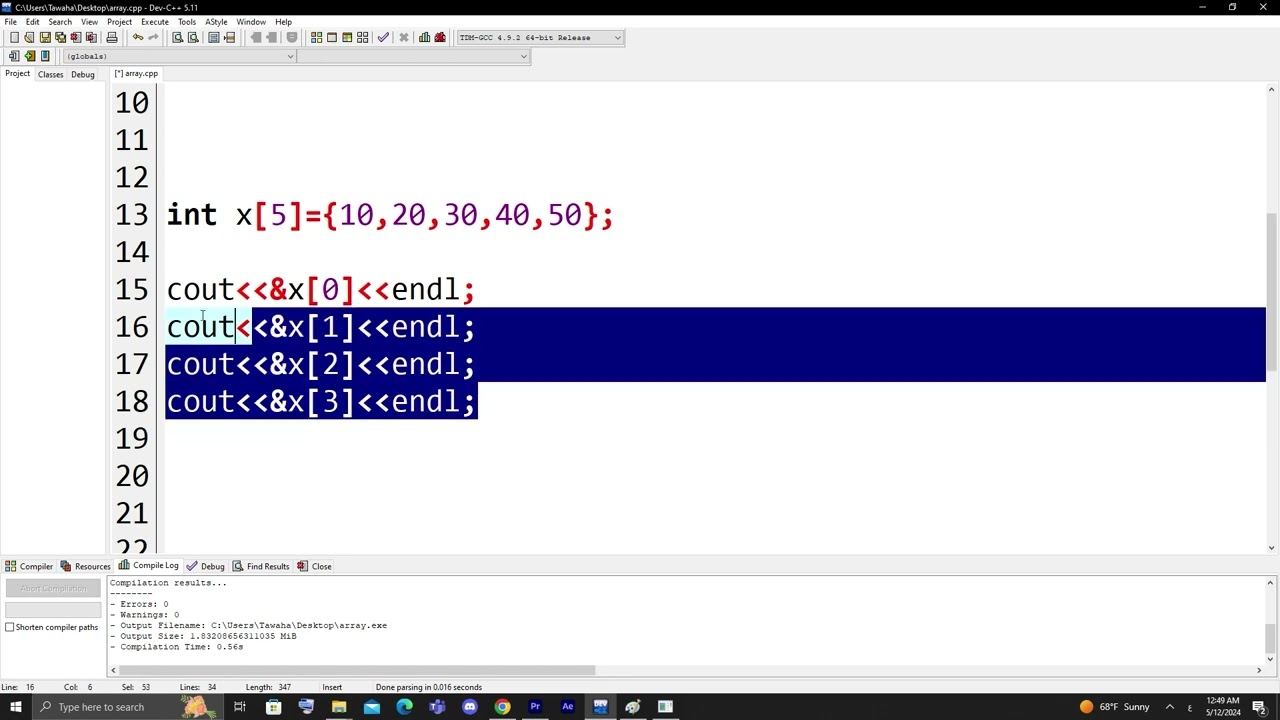Click the Save All toolbar icon
The width and height of the screenshot is (1280, 720).
coord(60,38)
